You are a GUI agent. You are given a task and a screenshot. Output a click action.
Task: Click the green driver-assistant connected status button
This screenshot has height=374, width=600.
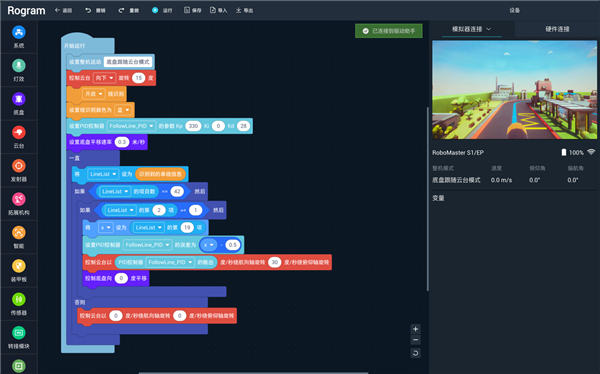[x=388, y=31]
